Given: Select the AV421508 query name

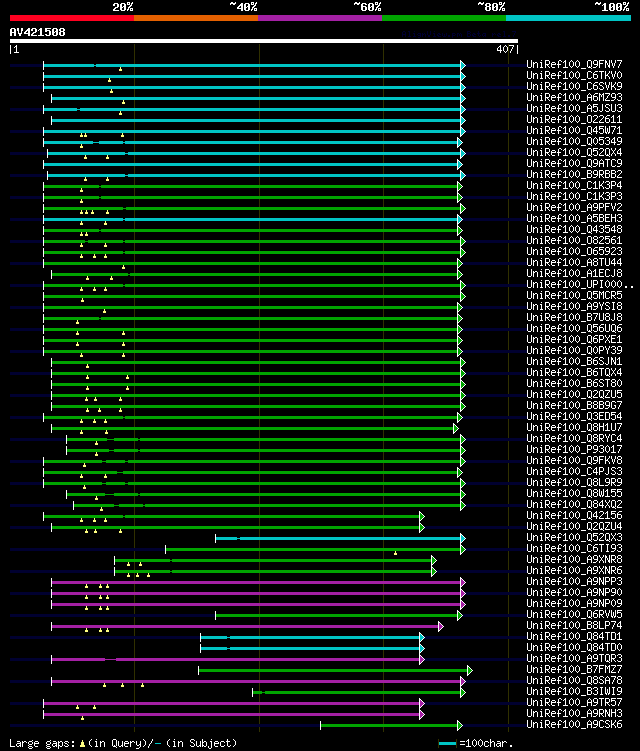Looking at the screenshot, I should pos(37,32).
